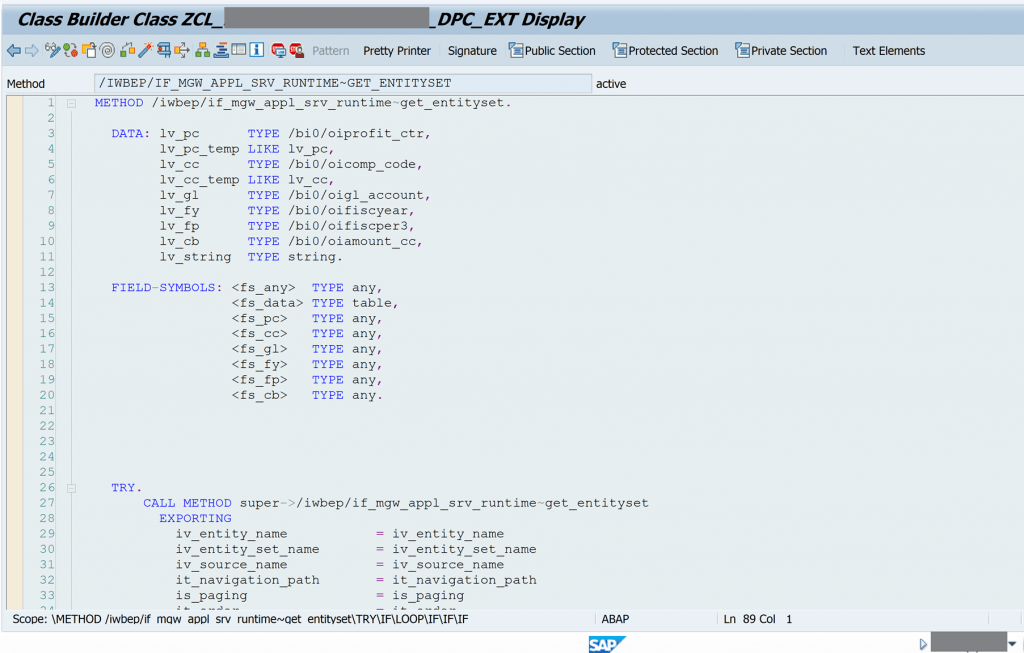Viewport: 1024px width, 653px height.
Task: Collapse the METHOD block at line 1
Action: pyautogui.click(x=71, y=103)
